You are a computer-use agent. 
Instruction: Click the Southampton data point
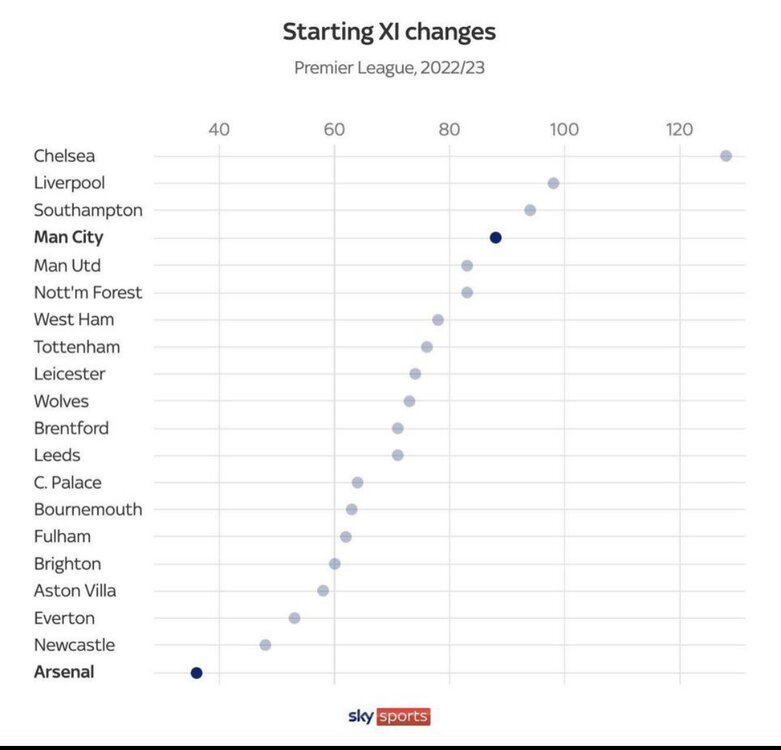(530, 210)
